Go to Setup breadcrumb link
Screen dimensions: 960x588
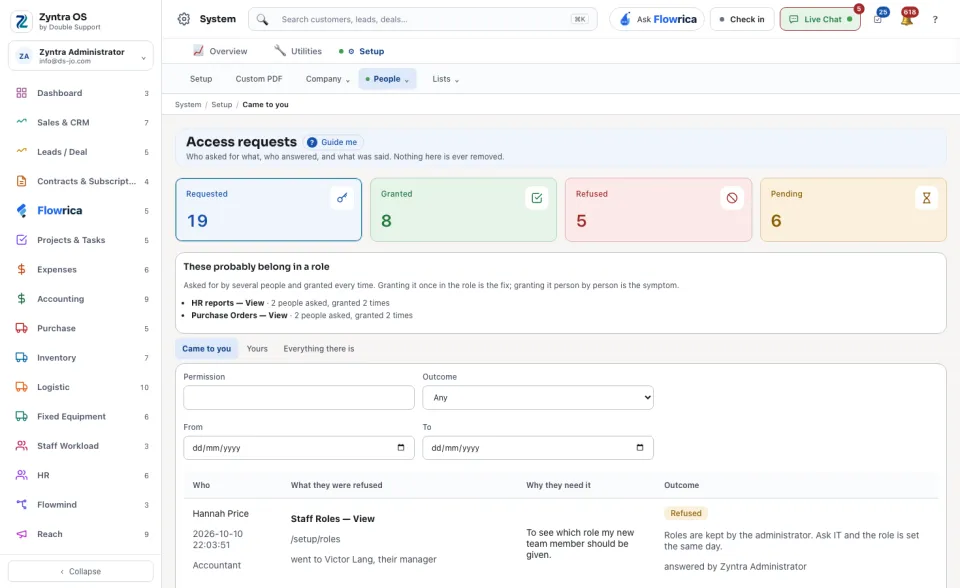click(222, 105)
